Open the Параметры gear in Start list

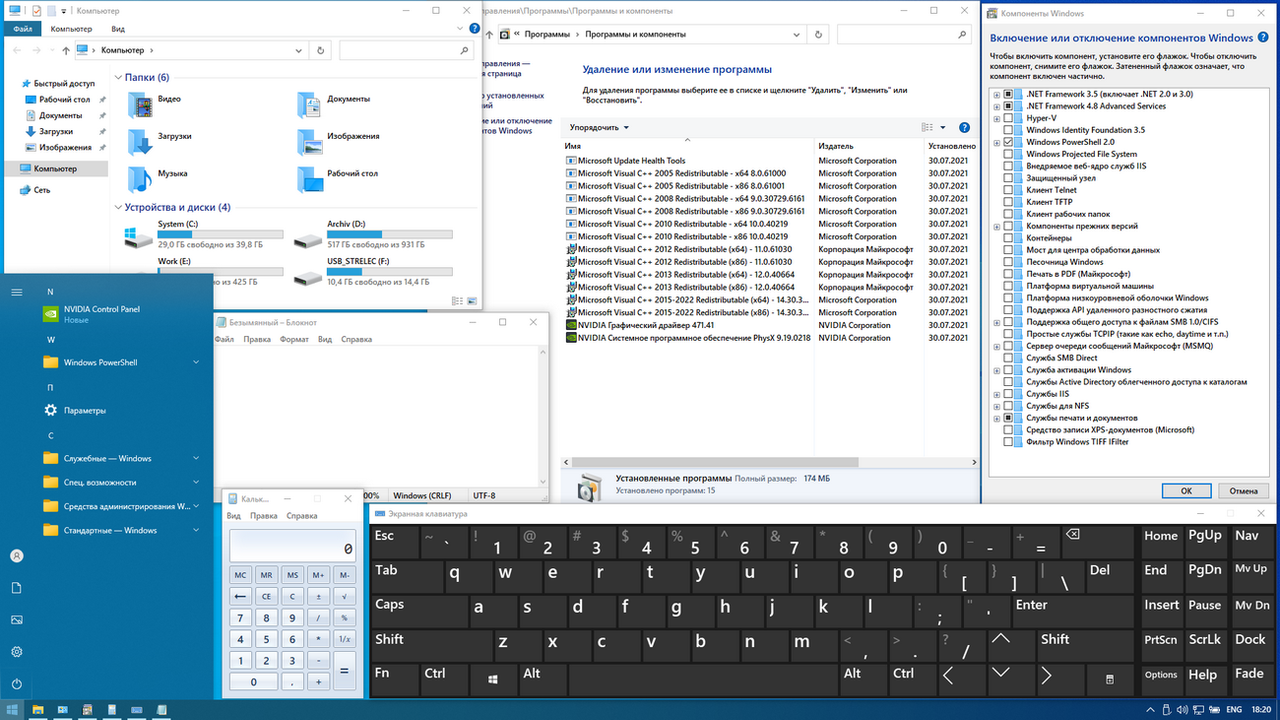tap(51, 410)
